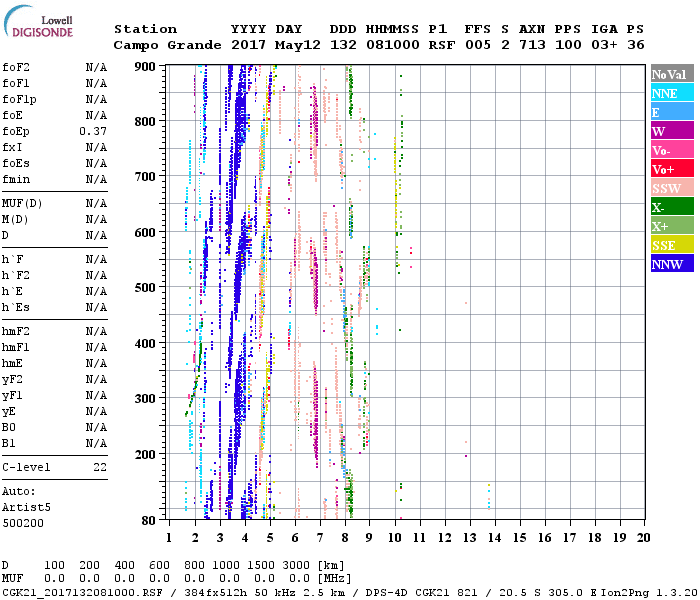Image resolution: width=700 pixels, height=600 pixels.
Task: Click the B0 parameter label
Action: tap(9, 428)
